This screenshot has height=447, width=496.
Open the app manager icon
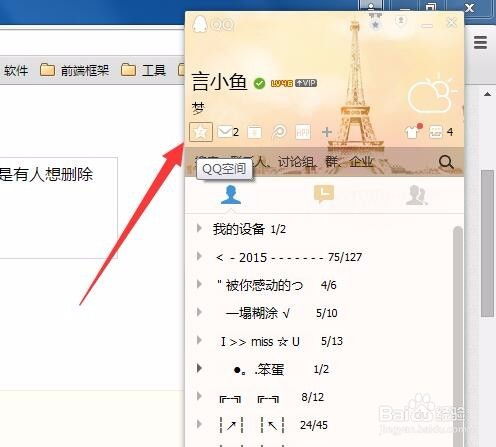click(x=303, y=132)
